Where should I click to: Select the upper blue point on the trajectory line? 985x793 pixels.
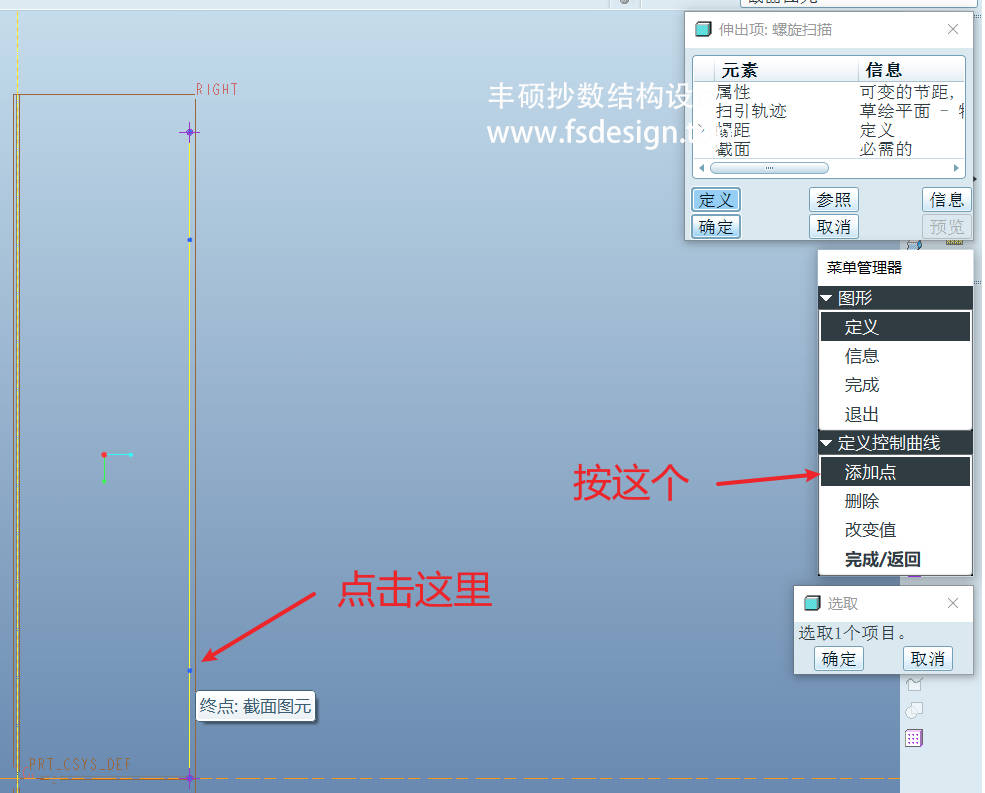tap(189, 240)
